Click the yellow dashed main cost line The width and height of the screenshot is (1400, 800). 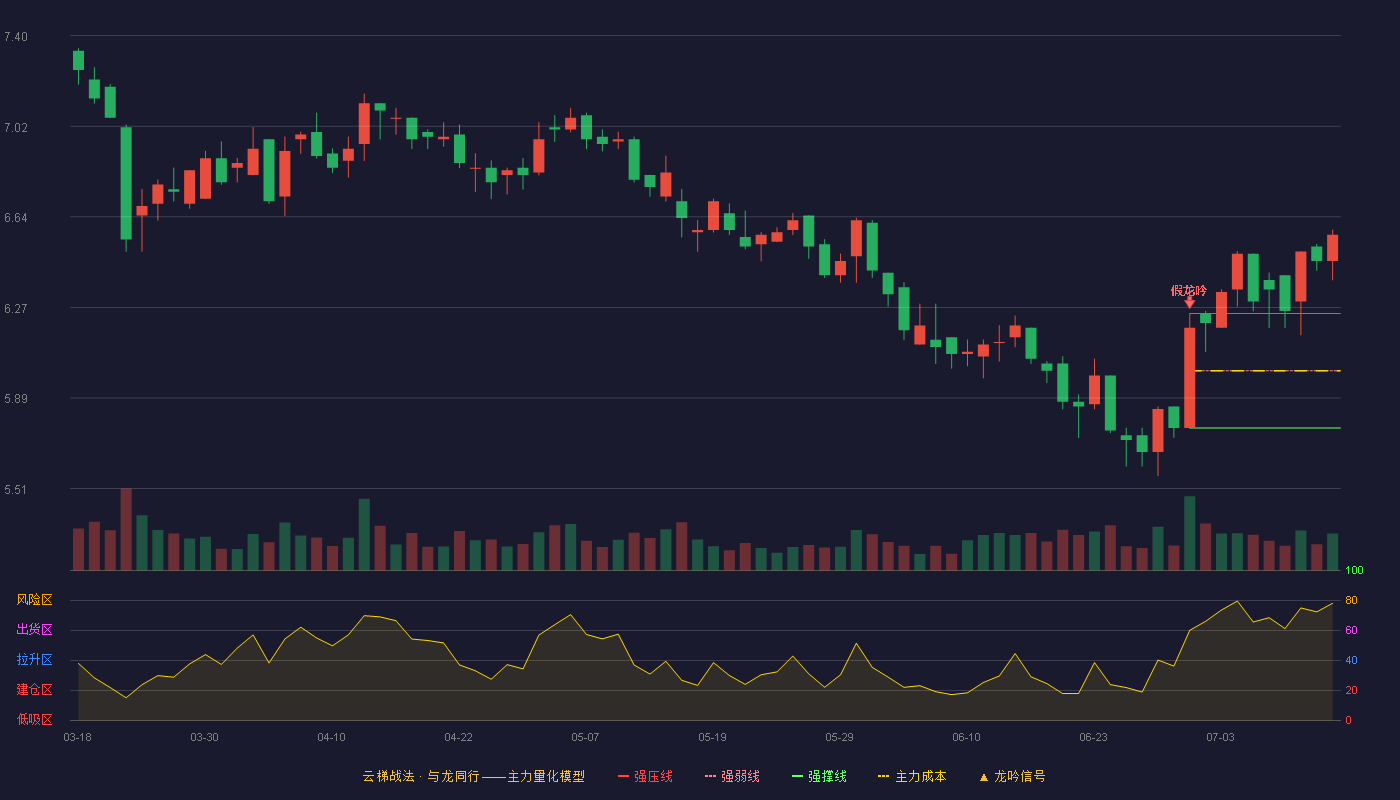(1267, 371)
